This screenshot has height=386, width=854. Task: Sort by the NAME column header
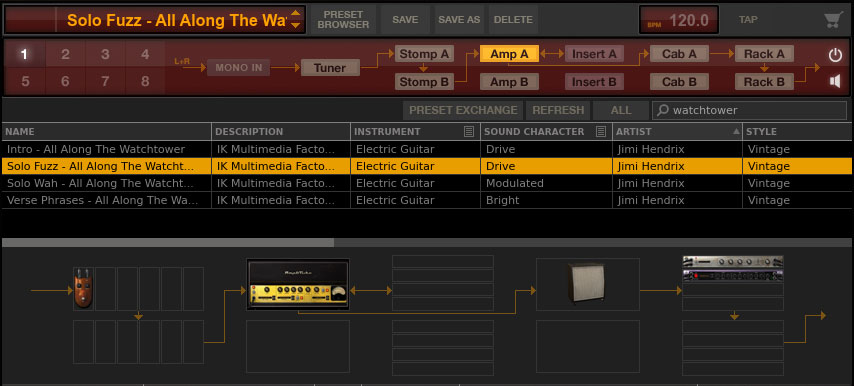[106, 132]
